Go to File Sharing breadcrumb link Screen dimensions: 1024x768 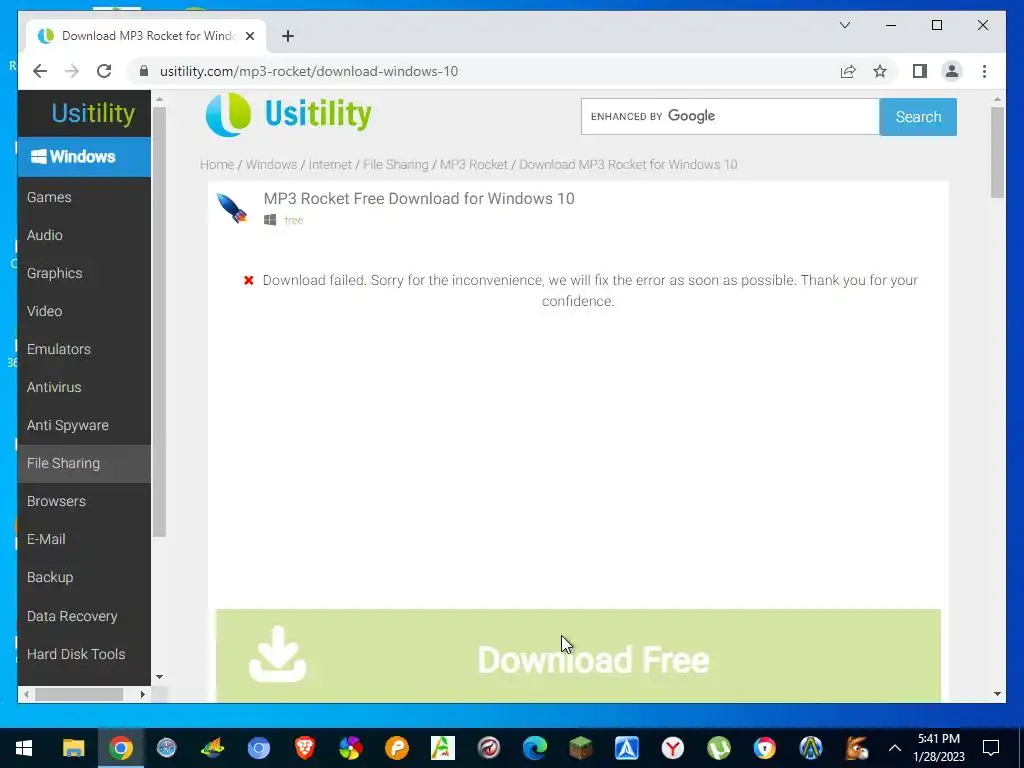pos(396,165)
